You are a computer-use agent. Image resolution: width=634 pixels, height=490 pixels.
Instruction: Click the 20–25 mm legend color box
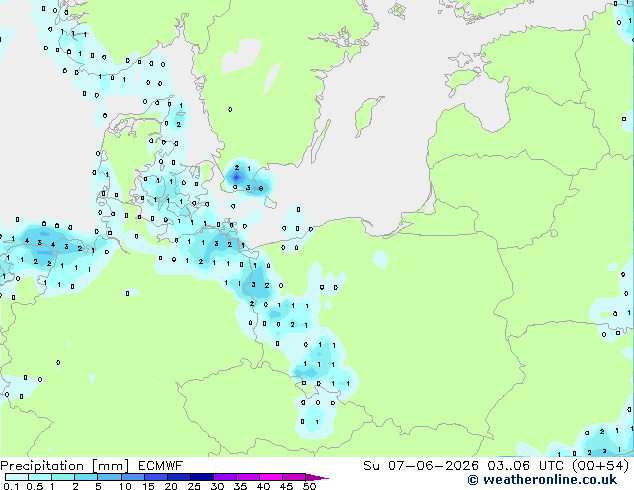click(x=179, y=477)
